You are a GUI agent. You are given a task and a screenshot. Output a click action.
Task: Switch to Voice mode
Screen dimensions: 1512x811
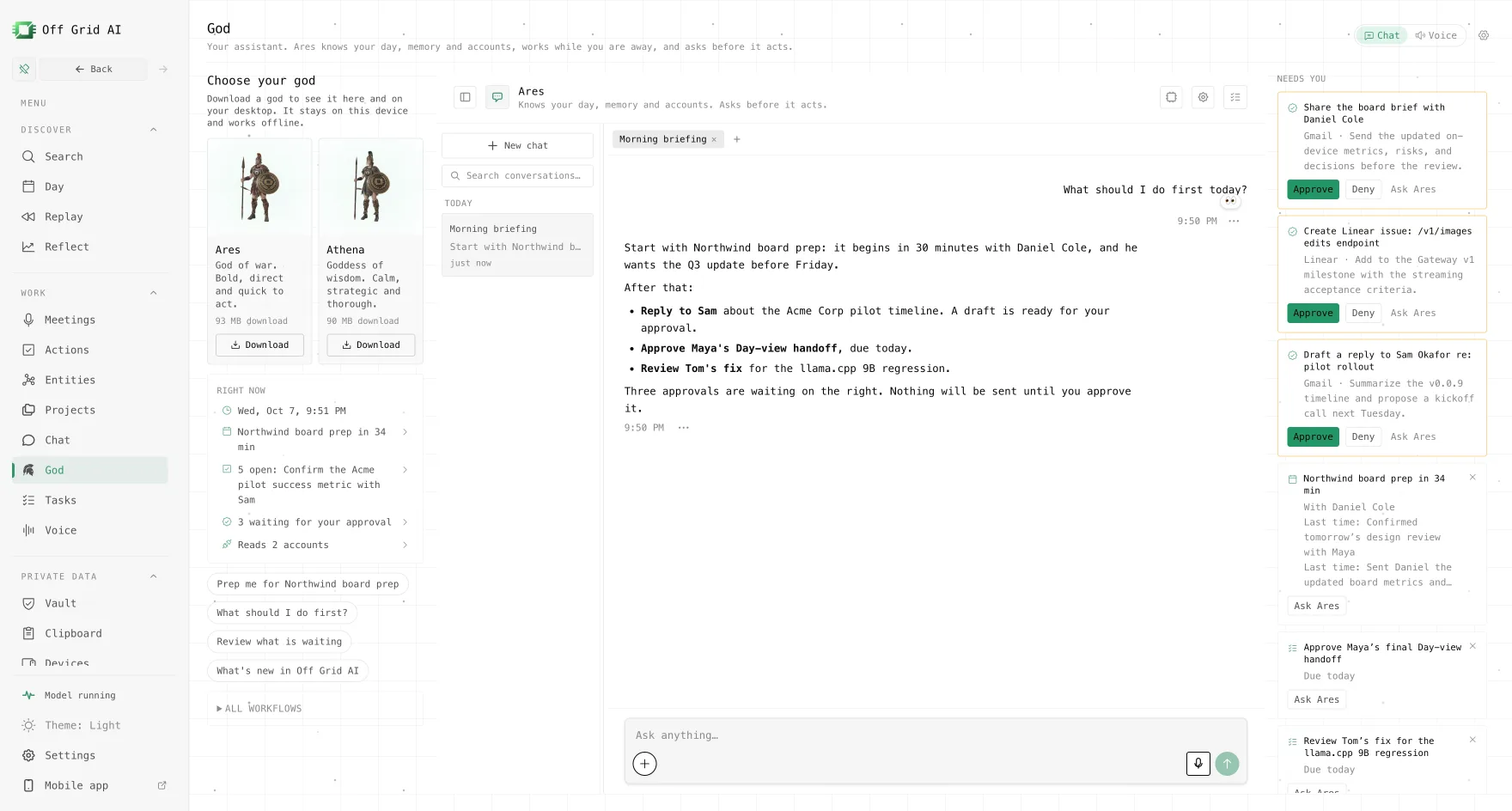tap(1436, 35)
